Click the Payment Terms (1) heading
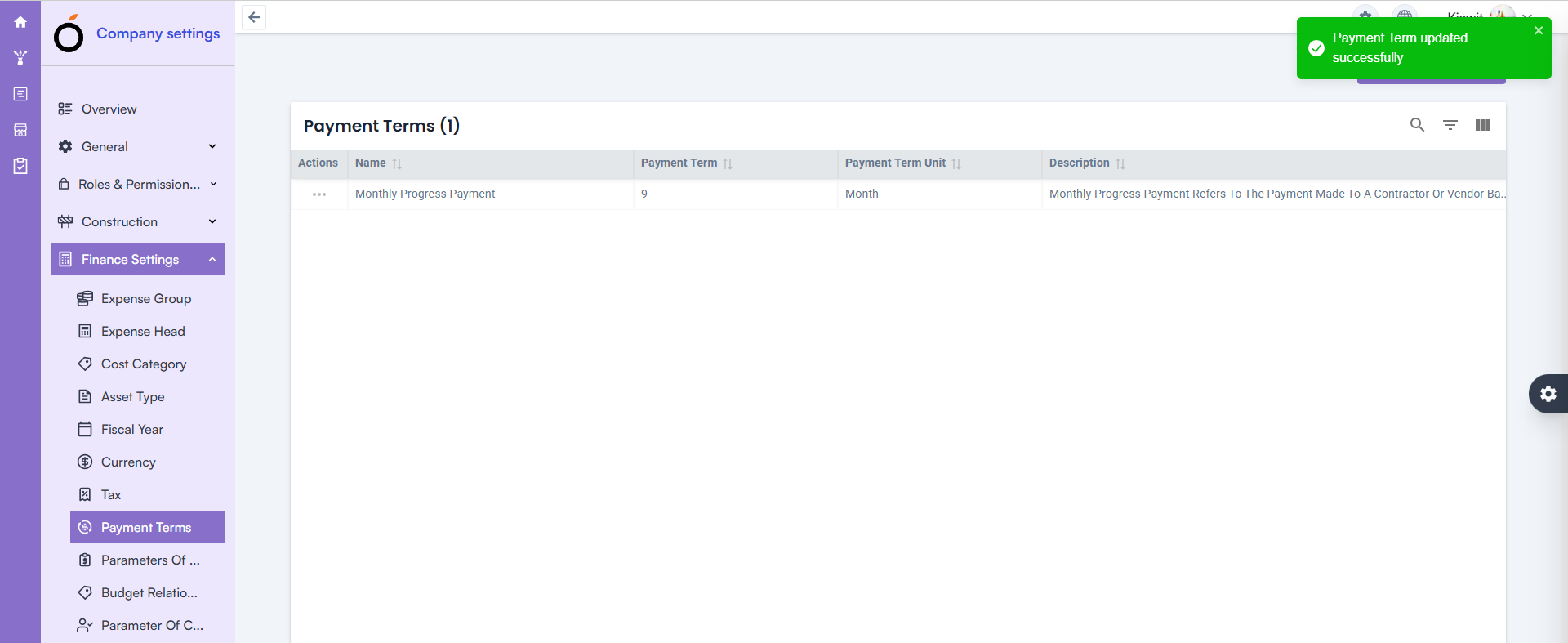The height and width of the screenshot is (643, 1568). click(x=381, y=126)
